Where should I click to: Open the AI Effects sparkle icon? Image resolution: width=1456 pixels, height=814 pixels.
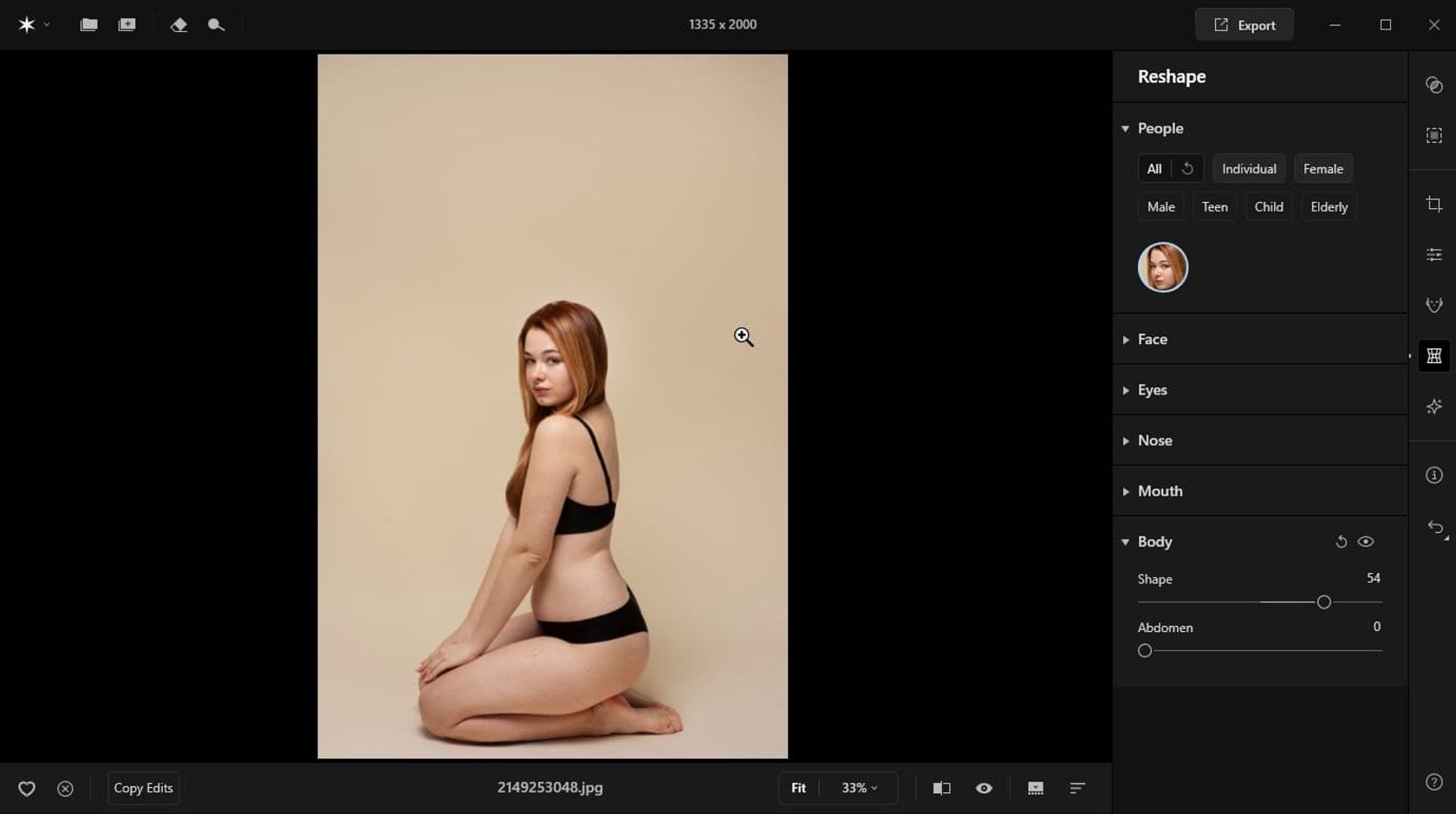pos(1434,406)
